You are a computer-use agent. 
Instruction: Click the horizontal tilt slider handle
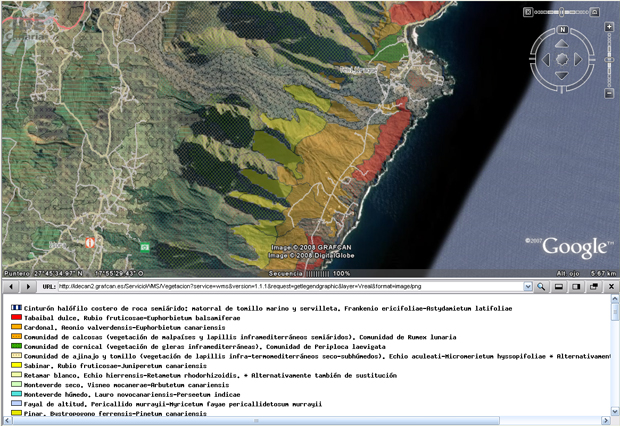(562, 12)
